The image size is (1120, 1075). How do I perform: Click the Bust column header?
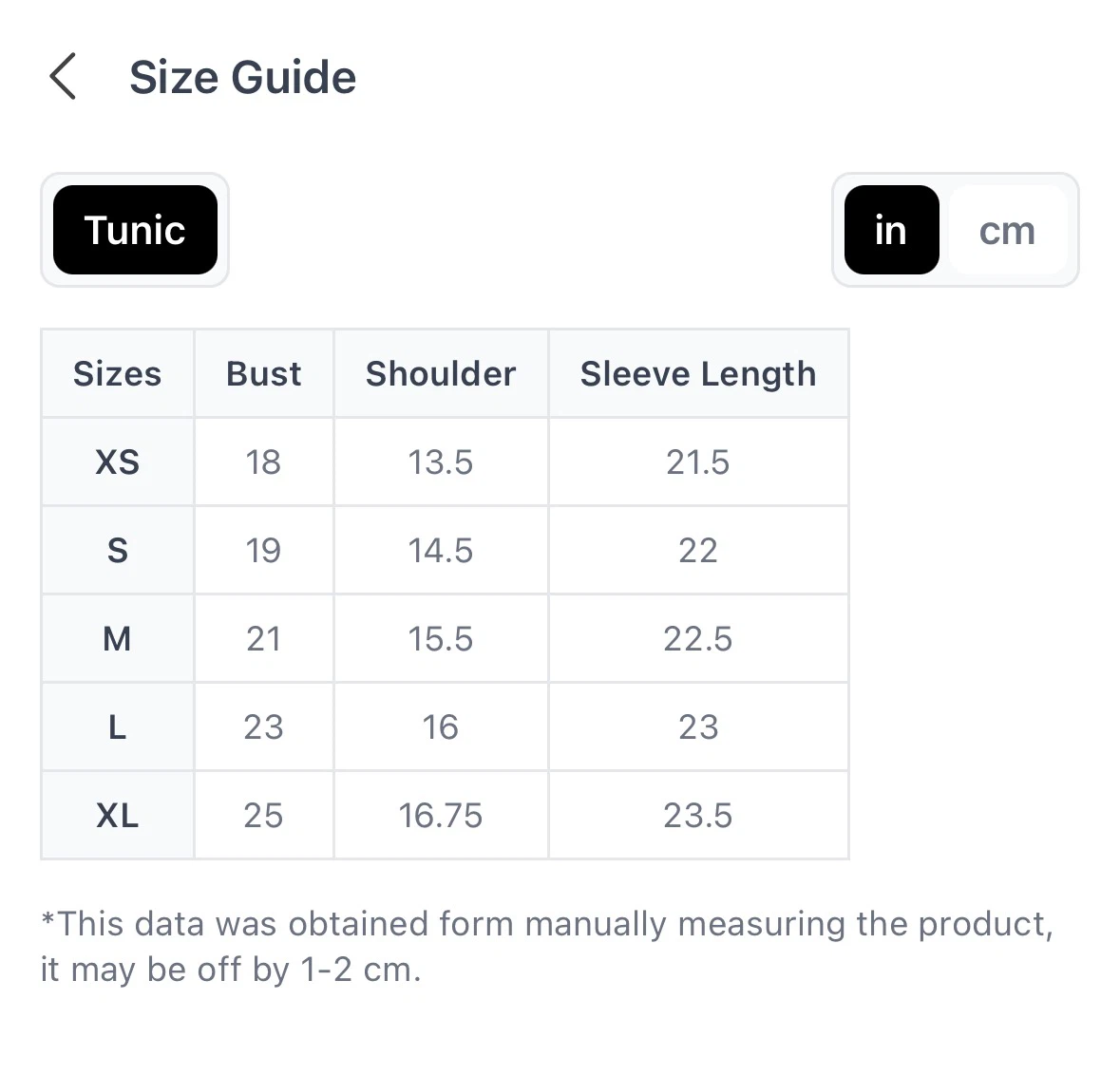pyautogui.click(x=263, y=373)
